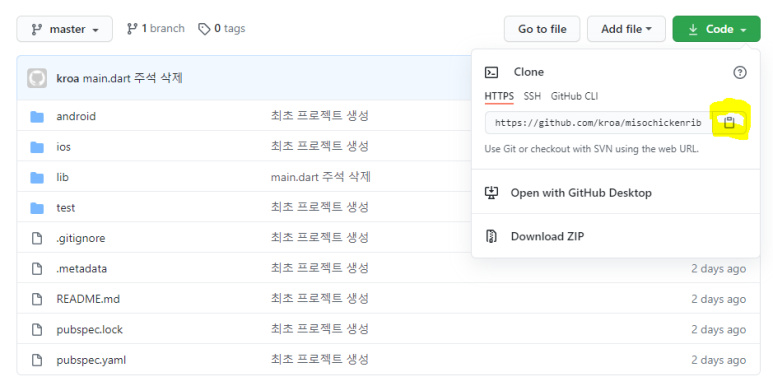Click the test folder icon

pyautogui.click(x=37, y=208)
